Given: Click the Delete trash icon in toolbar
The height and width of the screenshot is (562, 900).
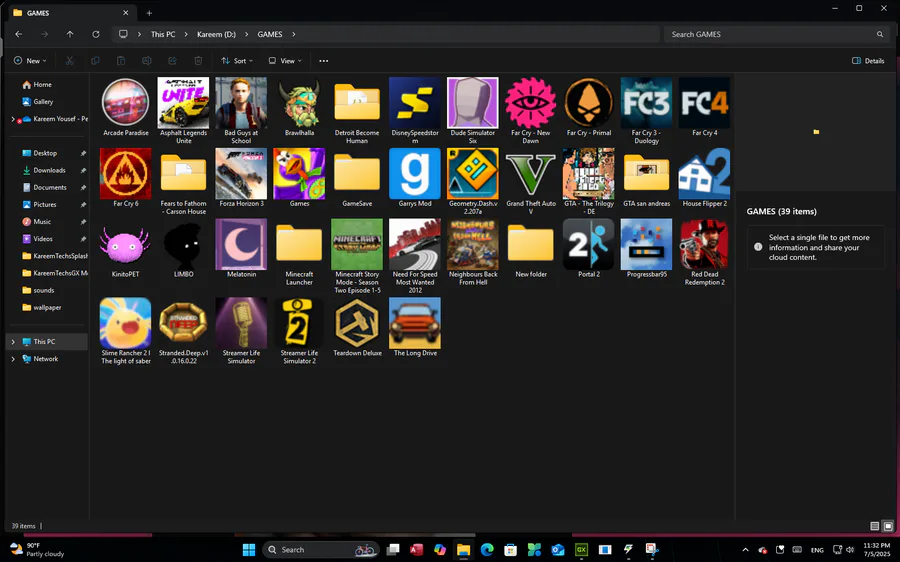Looking at the screenshot, I should click(x=198, y=61).
